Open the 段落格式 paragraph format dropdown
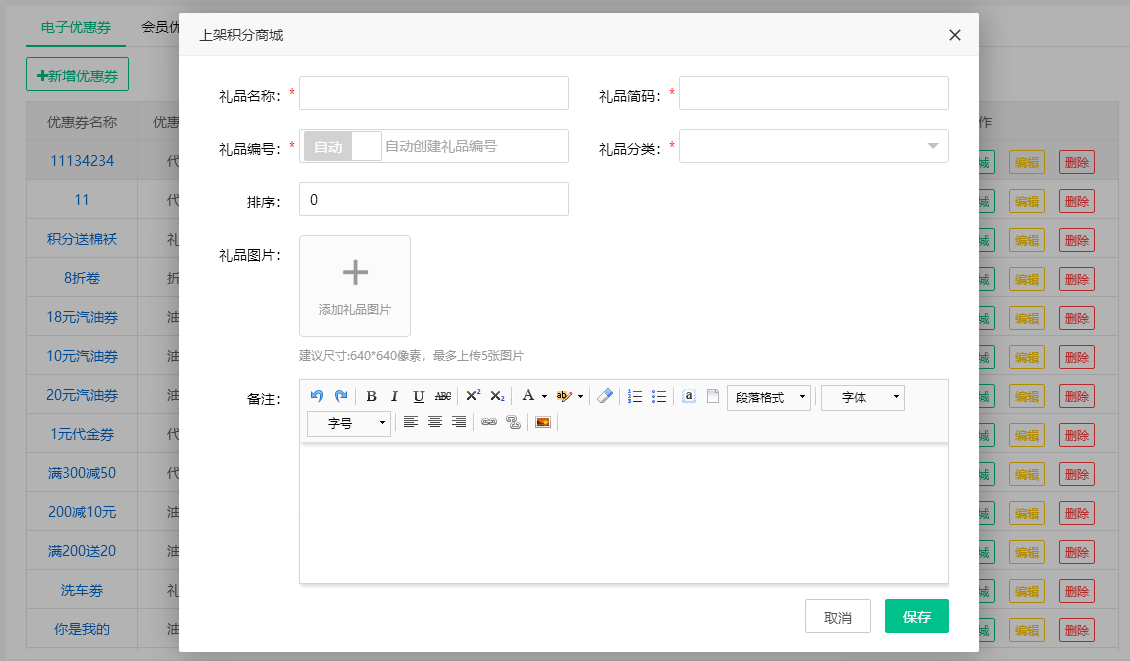Image resolution: width=1130 pixels, height=661 pixels. 769,398
